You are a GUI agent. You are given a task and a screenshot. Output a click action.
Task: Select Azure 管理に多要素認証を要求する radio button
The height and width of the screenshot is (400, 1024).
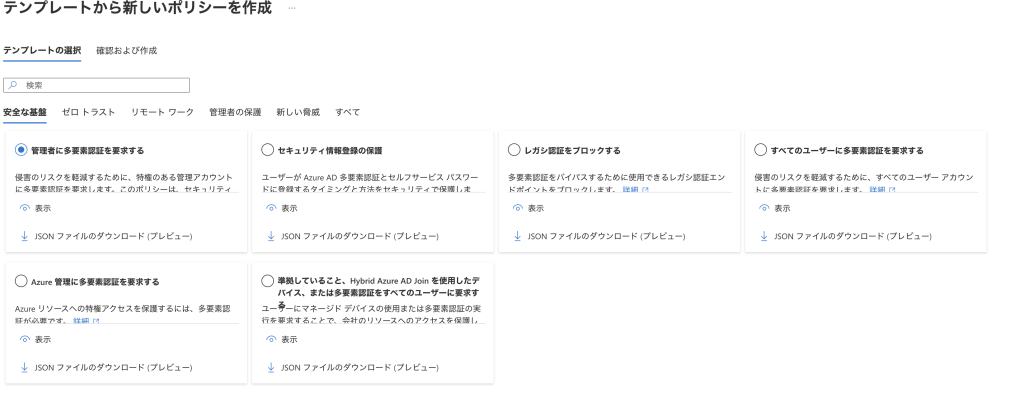21,281
